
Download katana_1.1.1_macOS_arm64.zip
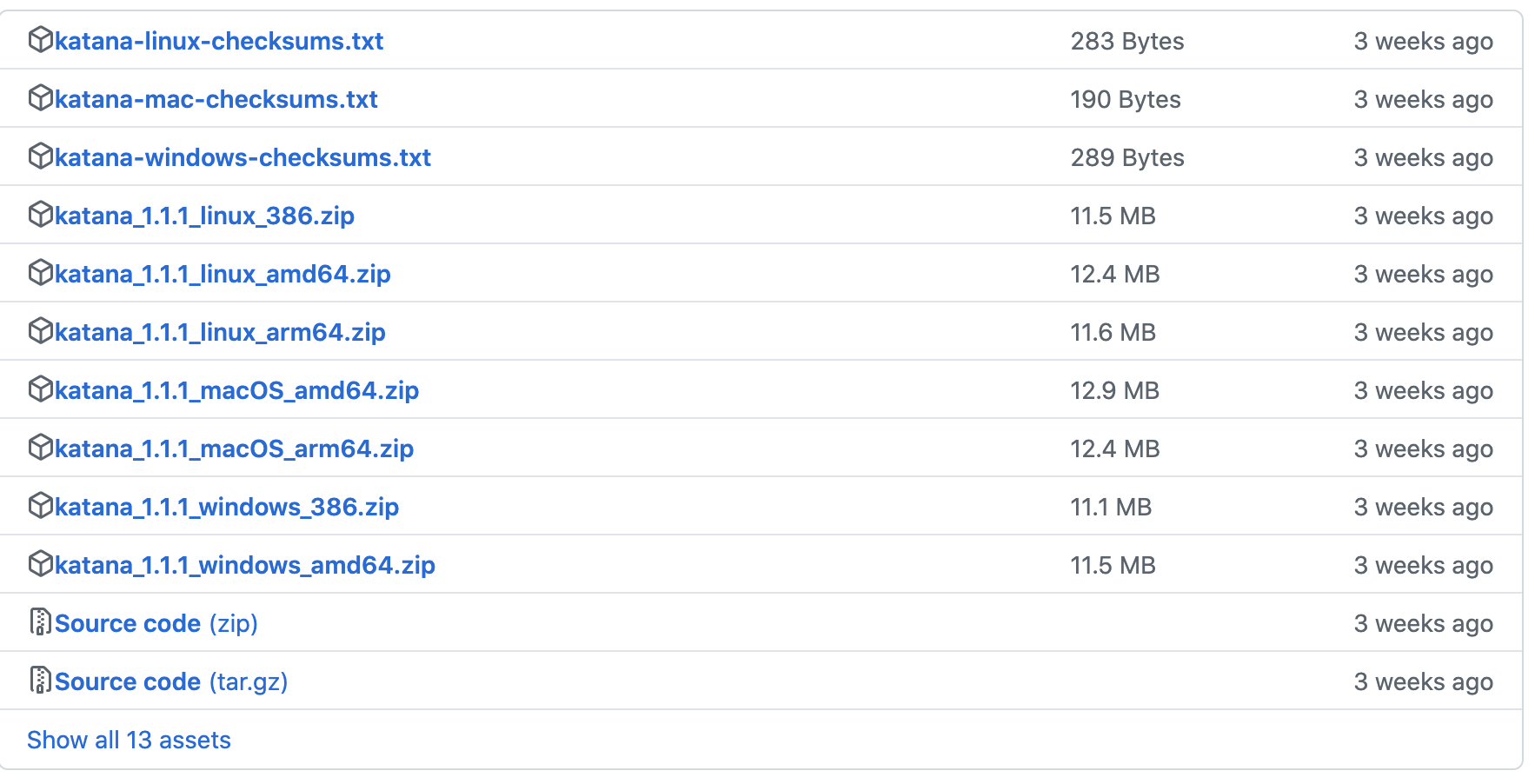(x=234, y=448)
